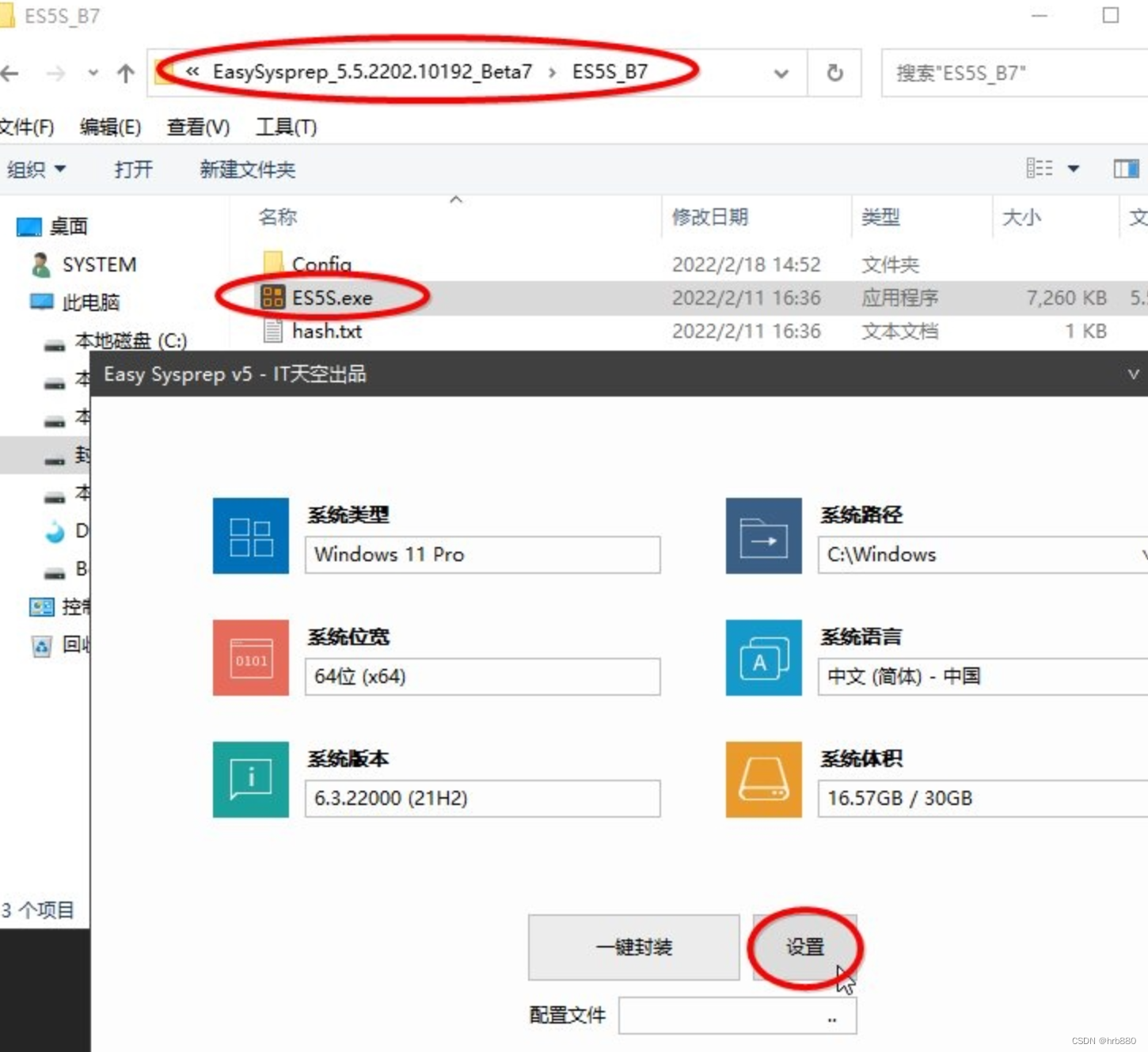Select the hash.txt document icon
This screenshot has width=1148, height=1052.
(x=272, y=331)
